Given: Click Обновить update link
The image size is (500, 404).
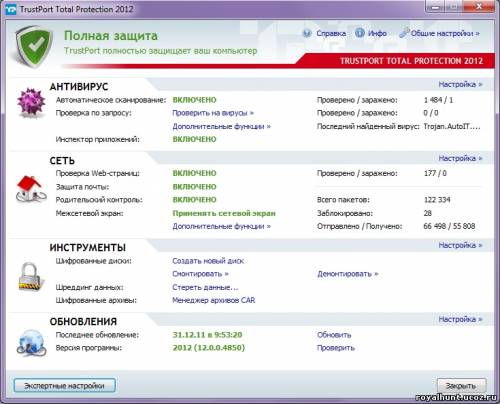Looking at the screenshot, I should 334,335.
